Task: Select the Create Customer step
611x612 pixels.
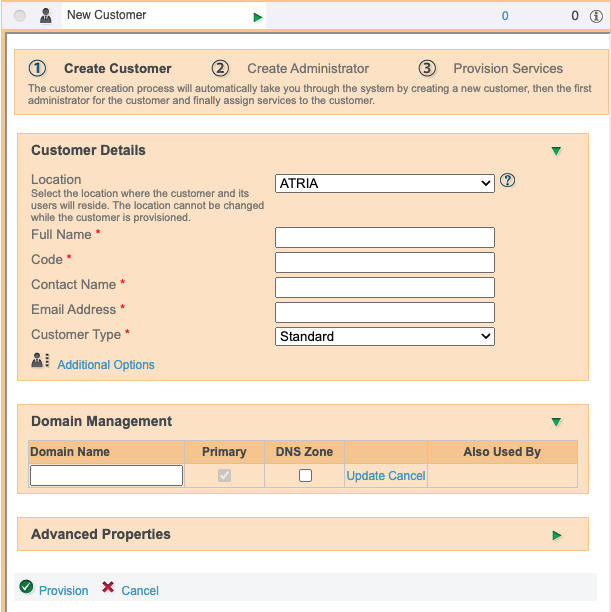Action: pos(118,68)
